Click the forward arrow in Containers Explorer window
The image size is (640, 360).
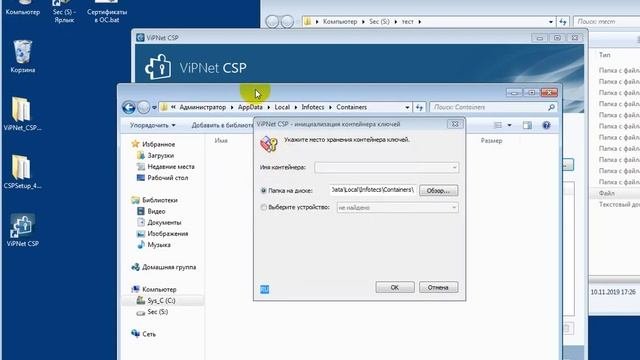click(x=143, y=107)
